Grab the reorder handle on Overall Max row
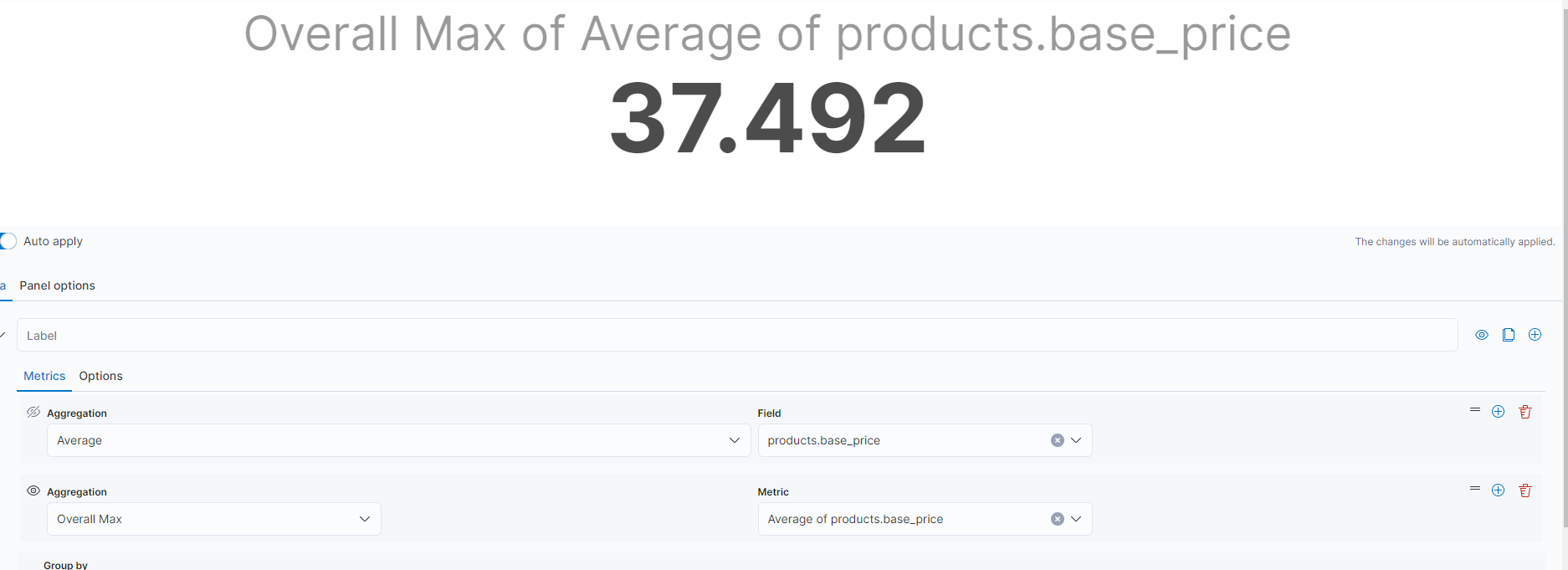 tap(1475, 489)
